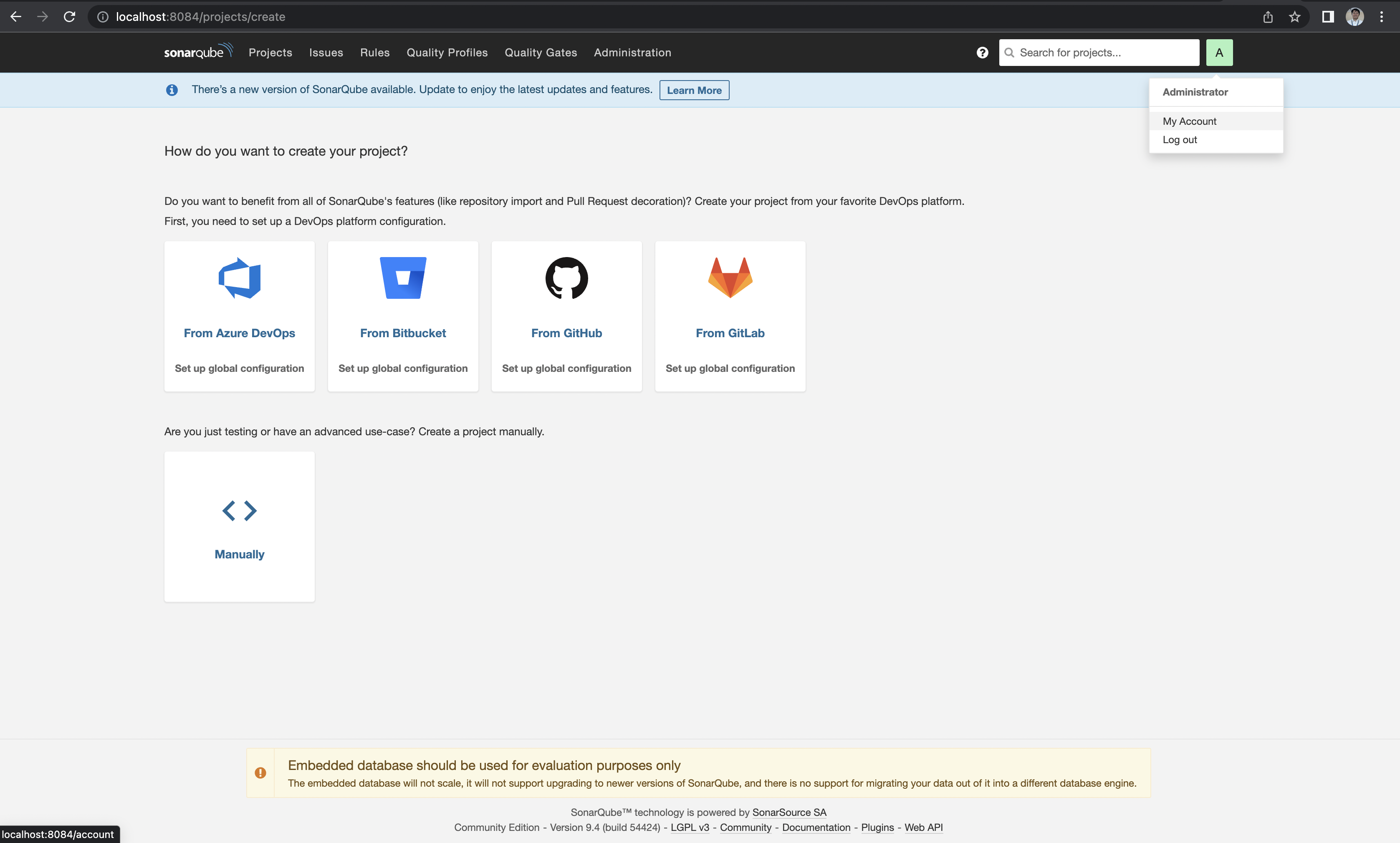Reload the page with refresh icon

click(69, 16)
